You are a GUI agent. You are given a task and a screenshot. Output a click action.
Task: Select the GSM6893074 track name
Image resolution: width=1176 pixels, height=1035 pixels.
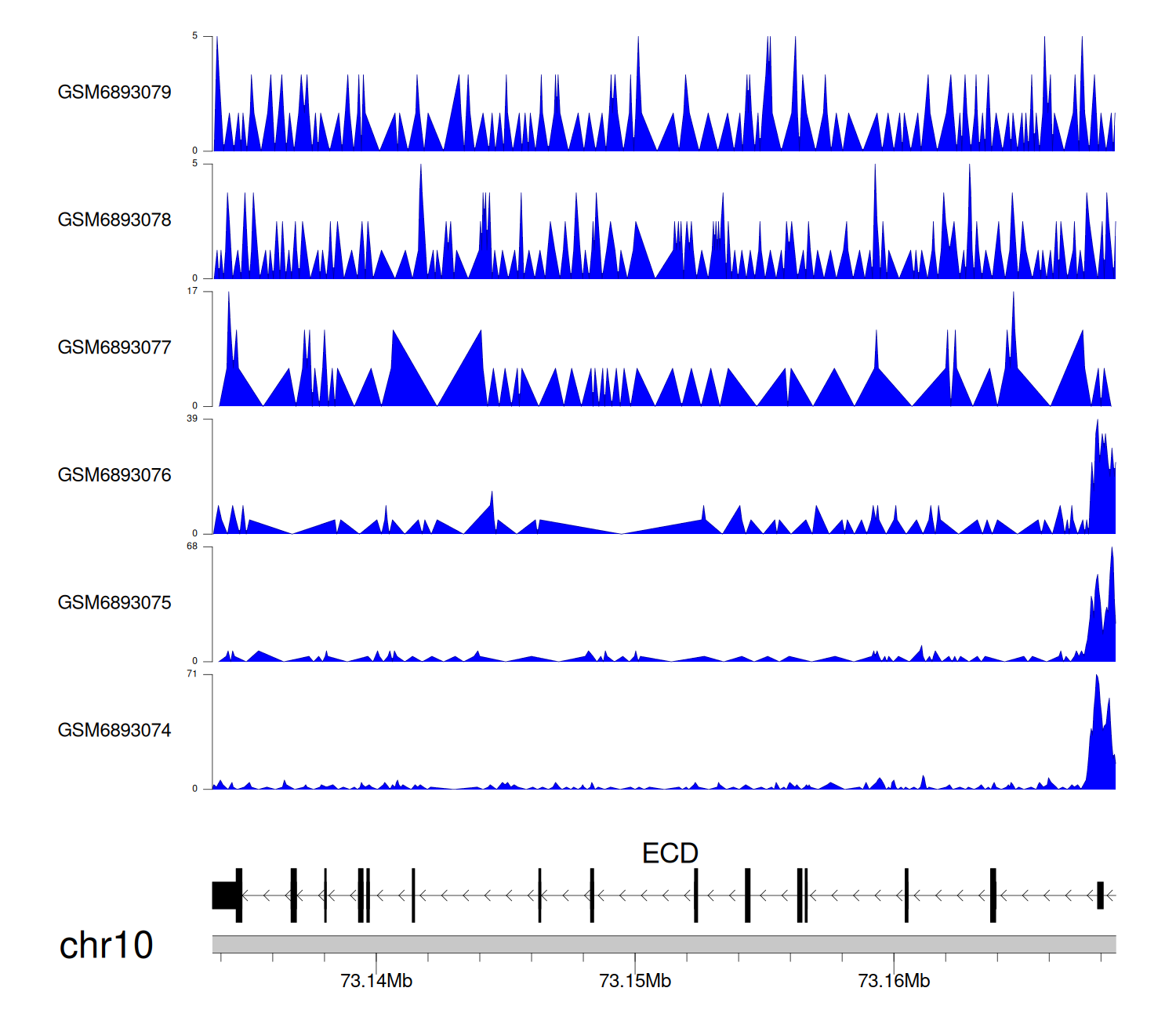point(114,731)
